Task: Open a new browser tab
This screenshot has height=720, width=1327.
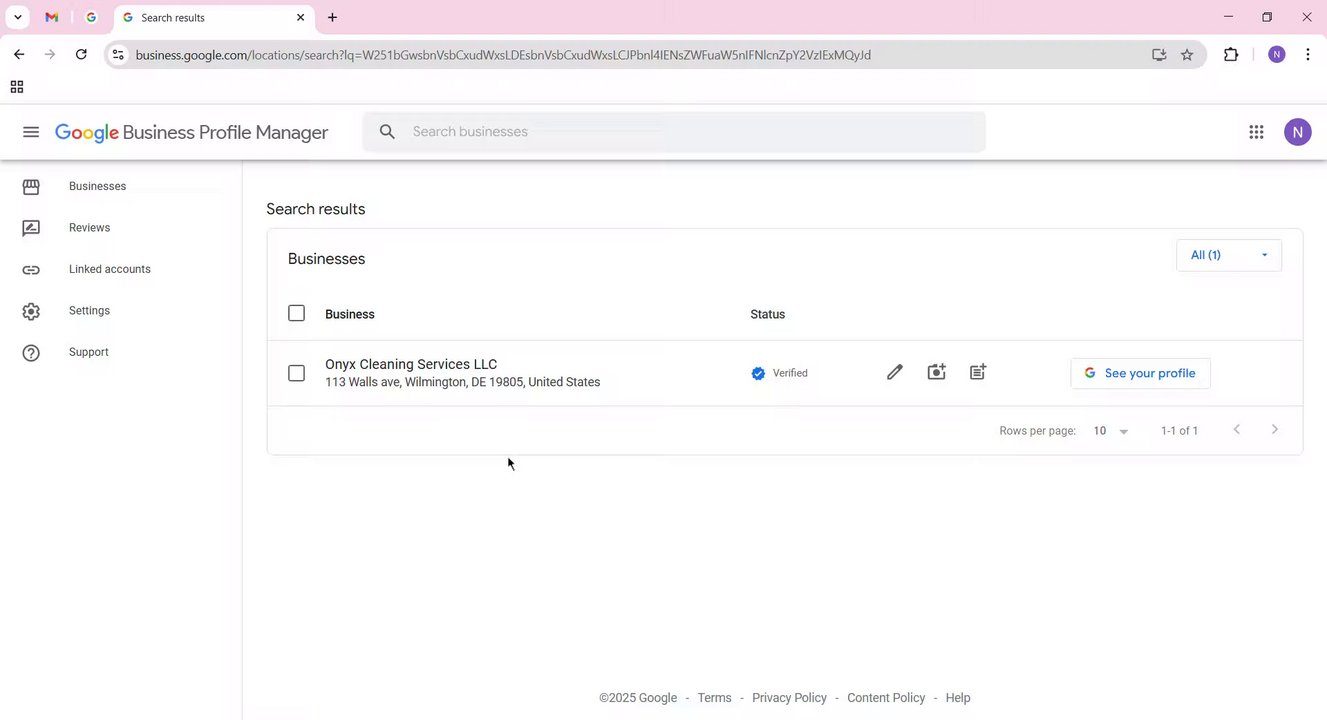Action: coord(332,18)
